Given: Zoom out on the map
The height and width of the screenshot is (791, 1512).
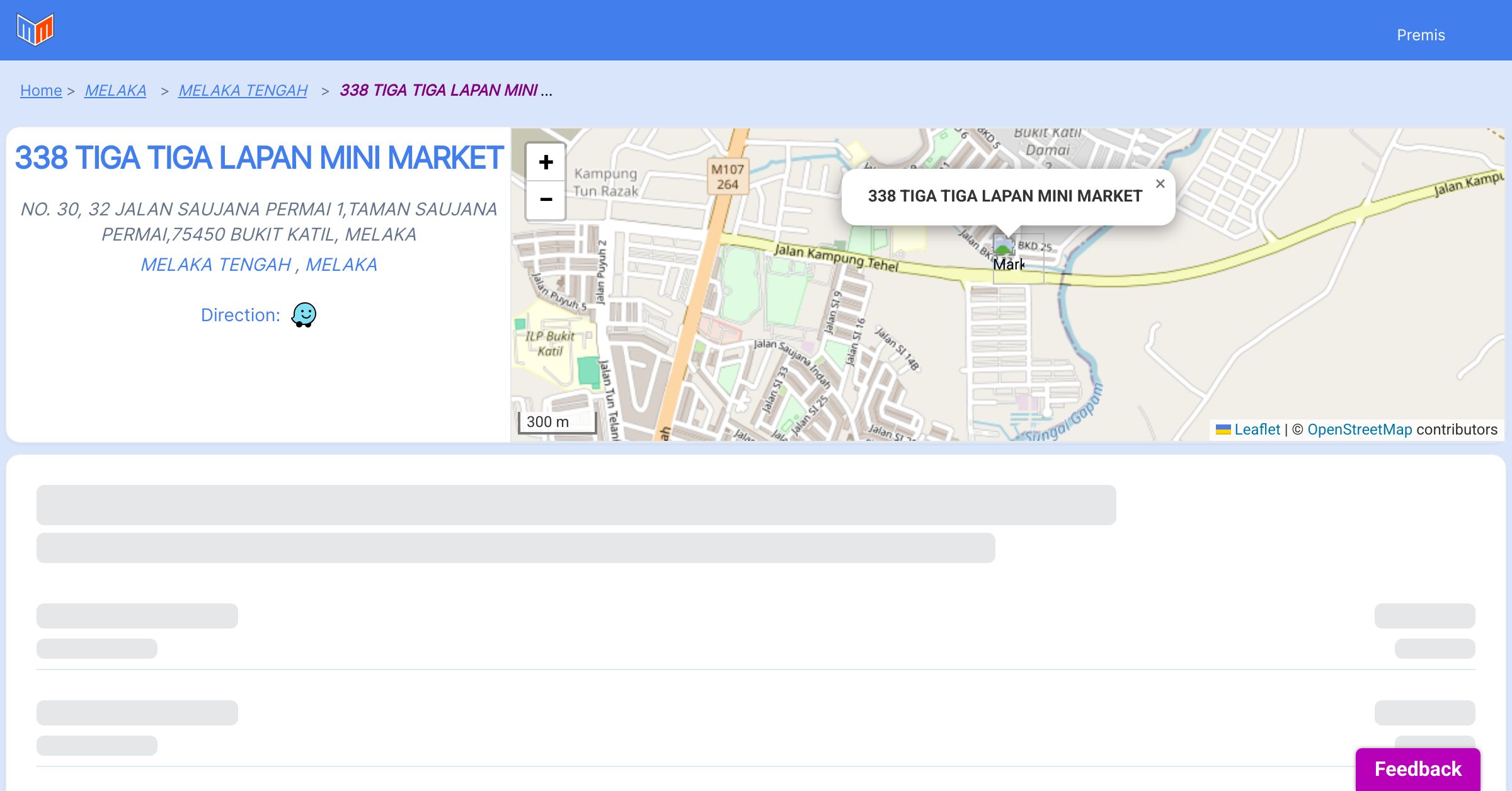Looking at the screenshot, I should click(x=546, y=200).
